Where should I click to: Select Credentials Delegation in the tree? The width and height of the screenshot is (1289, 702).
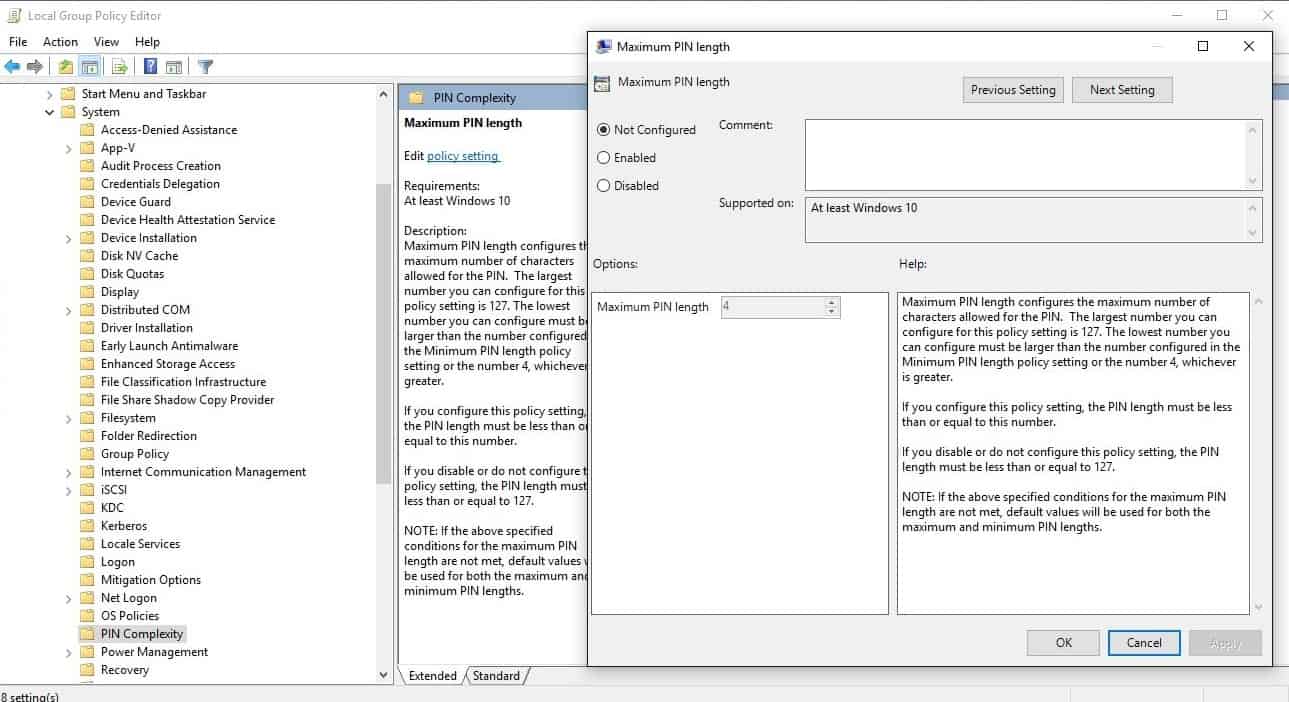click(160, 184)
